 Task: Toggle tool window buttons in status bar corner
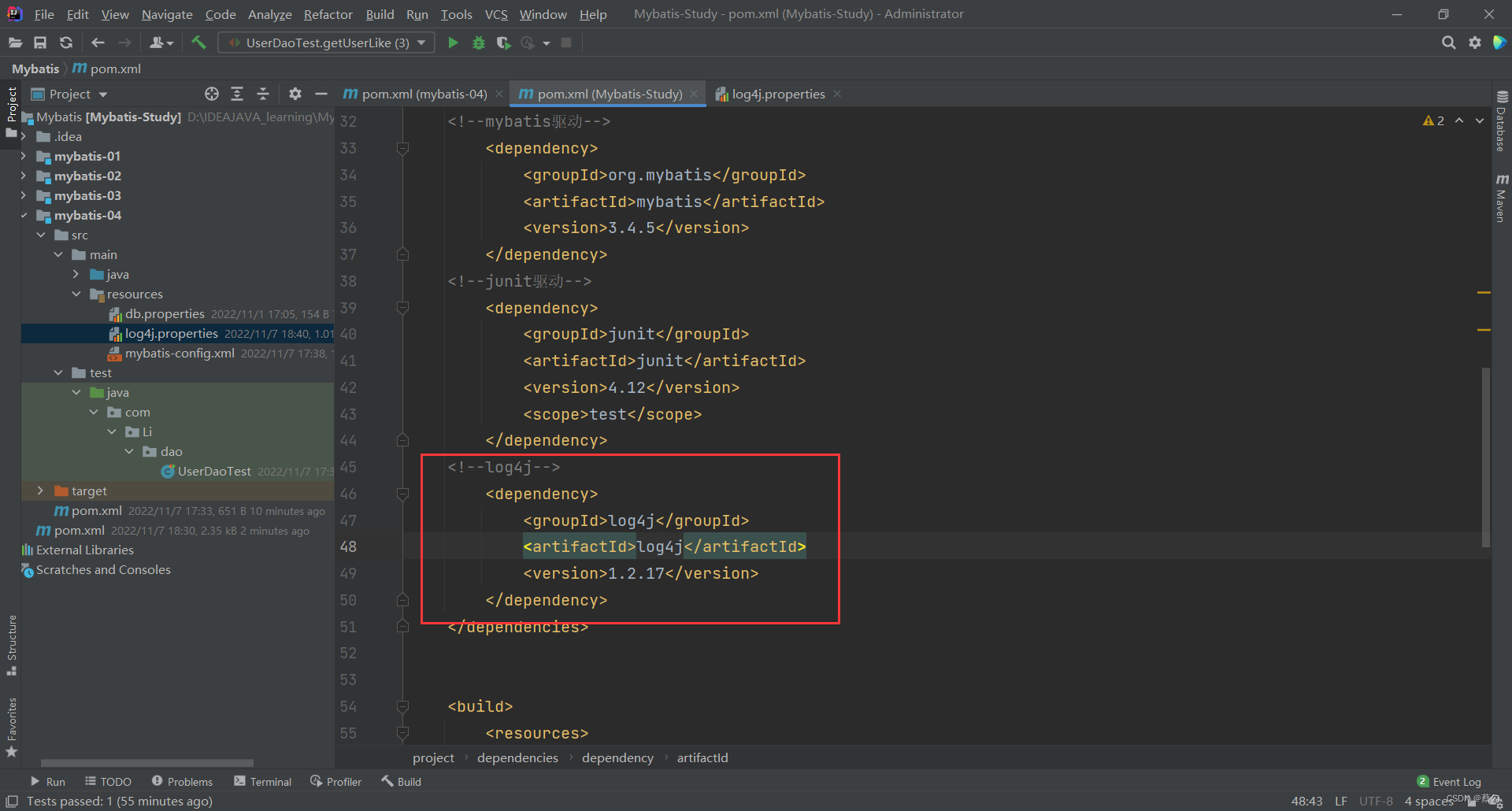(x=12, y=802)
